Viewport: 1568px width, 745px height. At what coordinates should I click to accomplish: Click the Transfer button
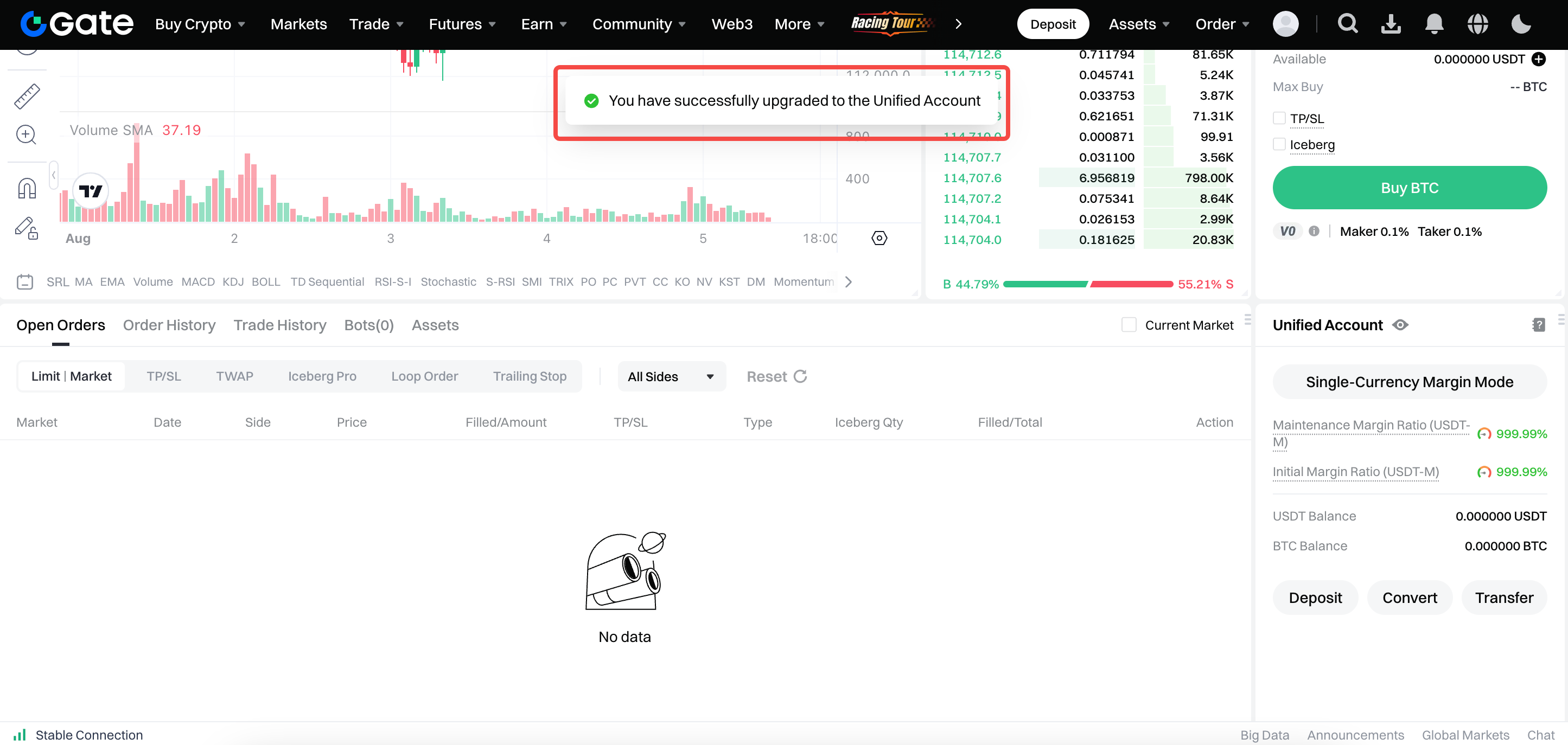[x=1503, y=598]
